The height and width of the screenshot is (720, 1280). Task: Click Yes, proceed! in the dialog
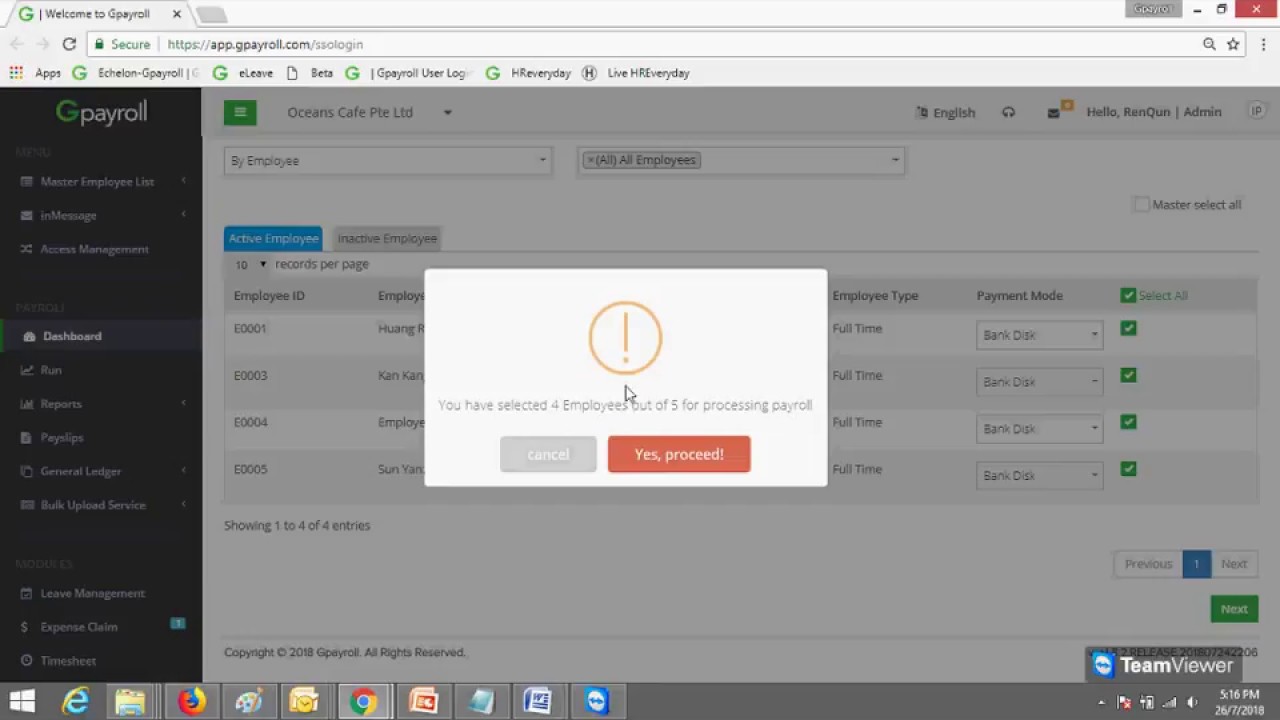tap(679, 454)
